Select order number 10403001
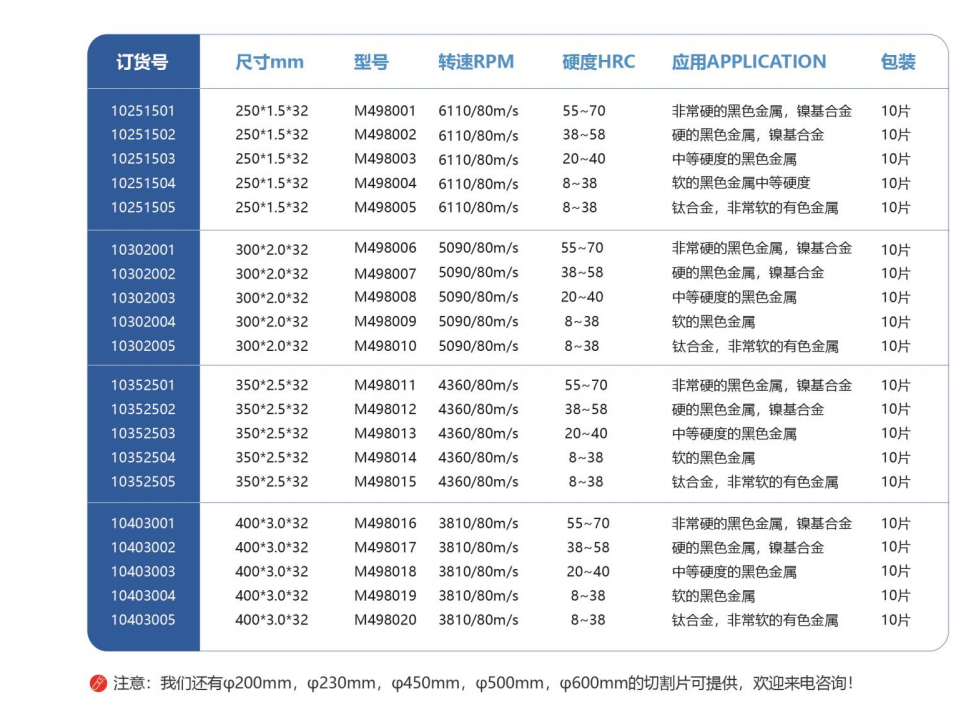This screenshot has height=702, width=980. 143,523
